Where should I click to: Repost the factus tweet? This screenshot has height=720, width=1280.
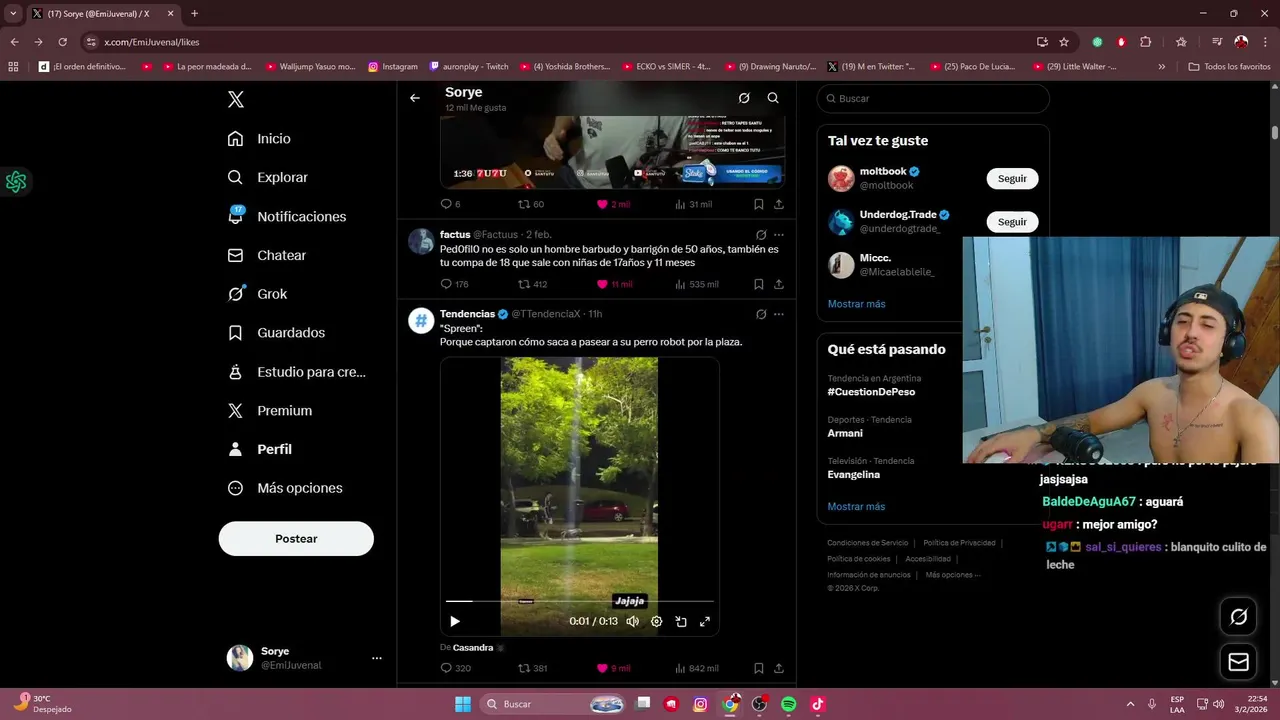pos(532,284)
